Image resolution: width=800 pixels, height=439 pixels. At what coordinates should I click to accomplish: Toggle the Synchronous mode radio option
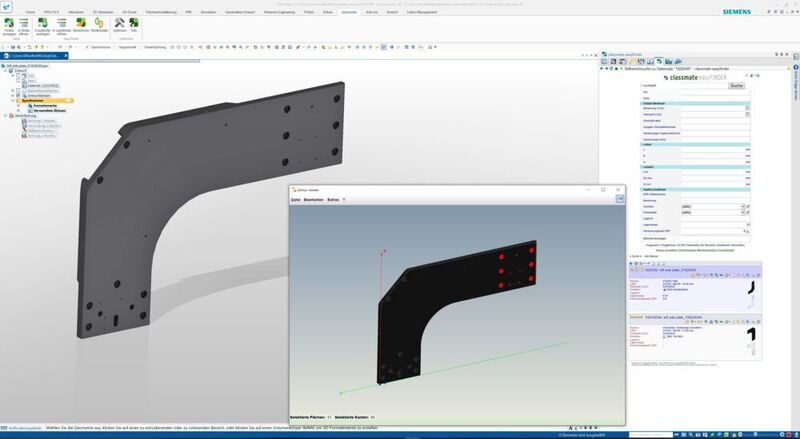click(88, 46)
